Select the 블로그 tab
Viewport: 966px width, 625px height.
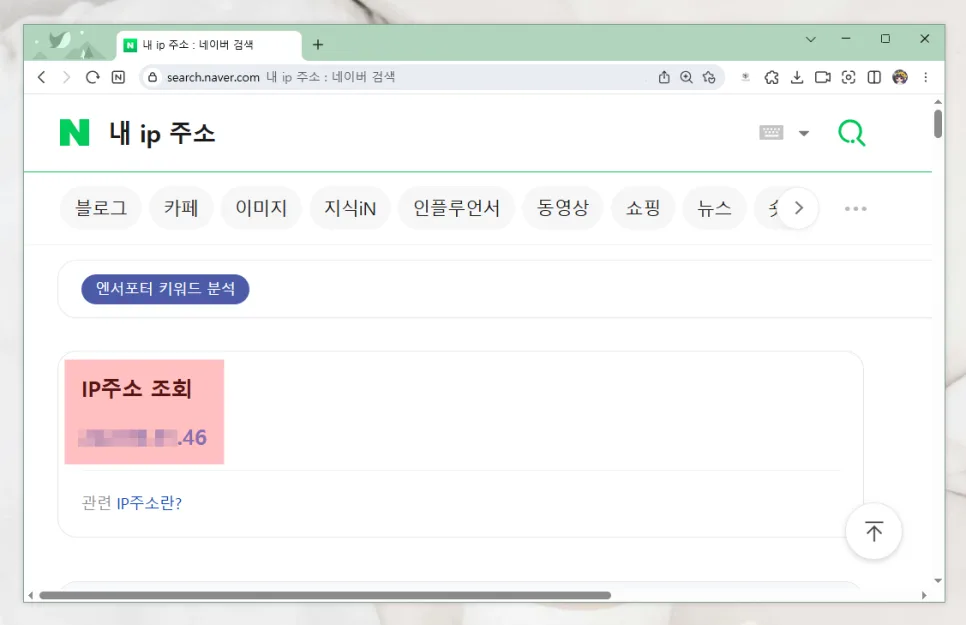point(101,208)
